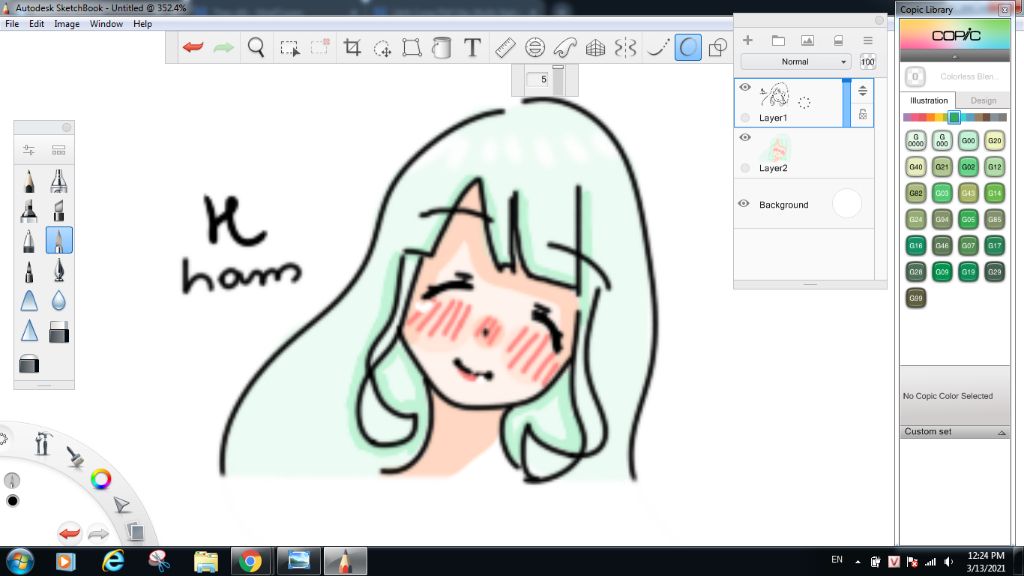Open the Draw Styles shapes tool
Image resolution: width=1024 pixels, height=576 pixels.
pos(718,48)
